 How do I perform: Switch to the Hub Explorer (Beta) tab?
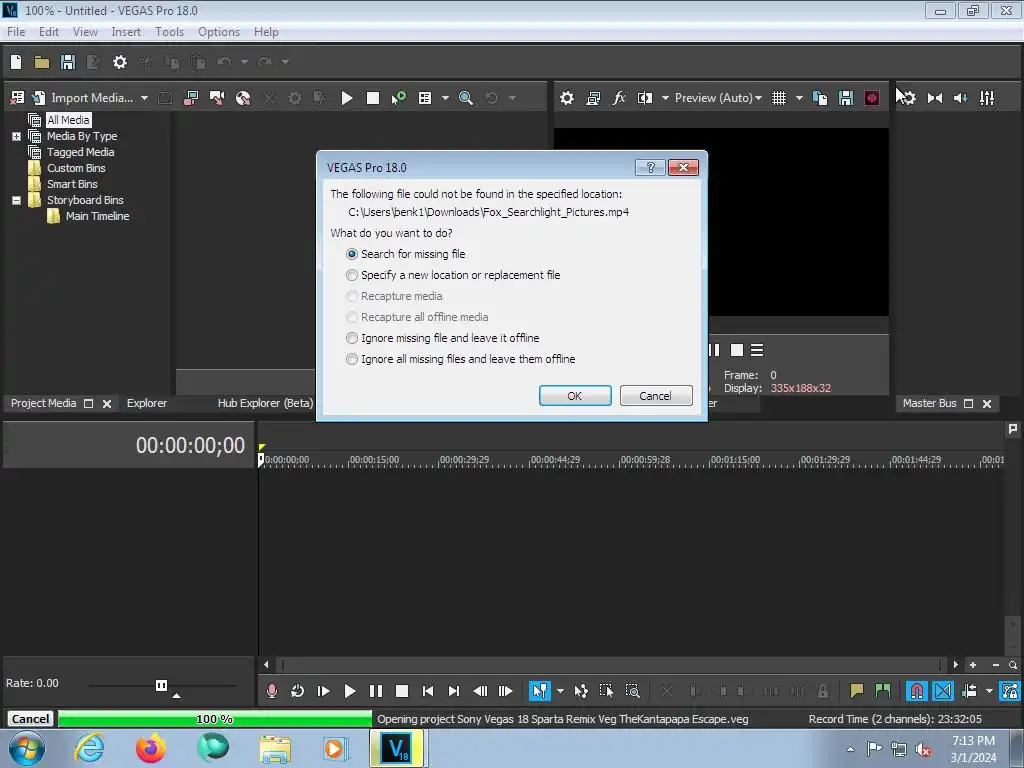tap(265, 404)
